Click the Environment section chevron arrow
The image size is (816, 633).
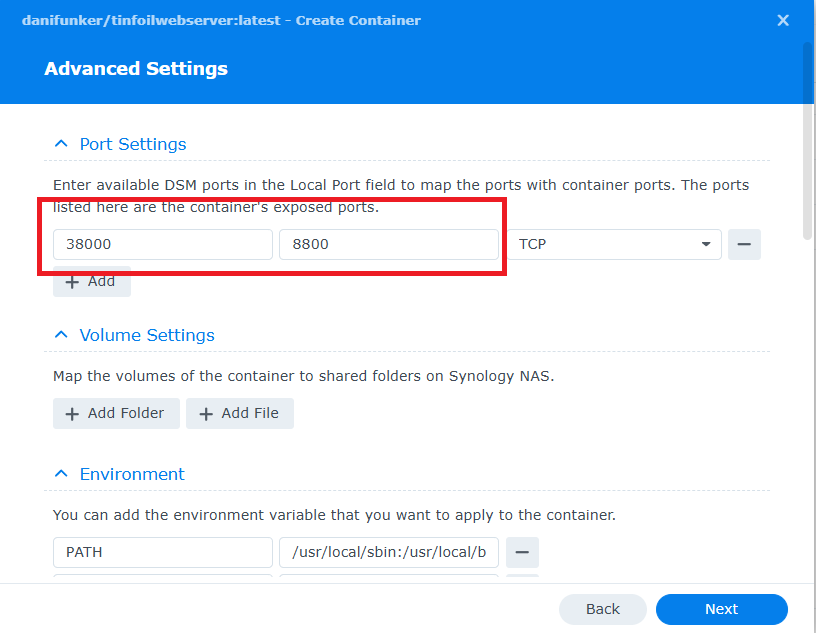tap(62, 474)
